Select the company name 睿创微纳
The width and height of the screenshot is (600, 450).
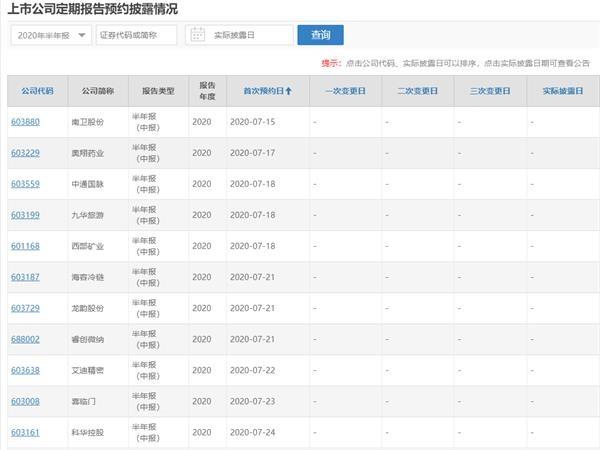click(x=88, y=339)
